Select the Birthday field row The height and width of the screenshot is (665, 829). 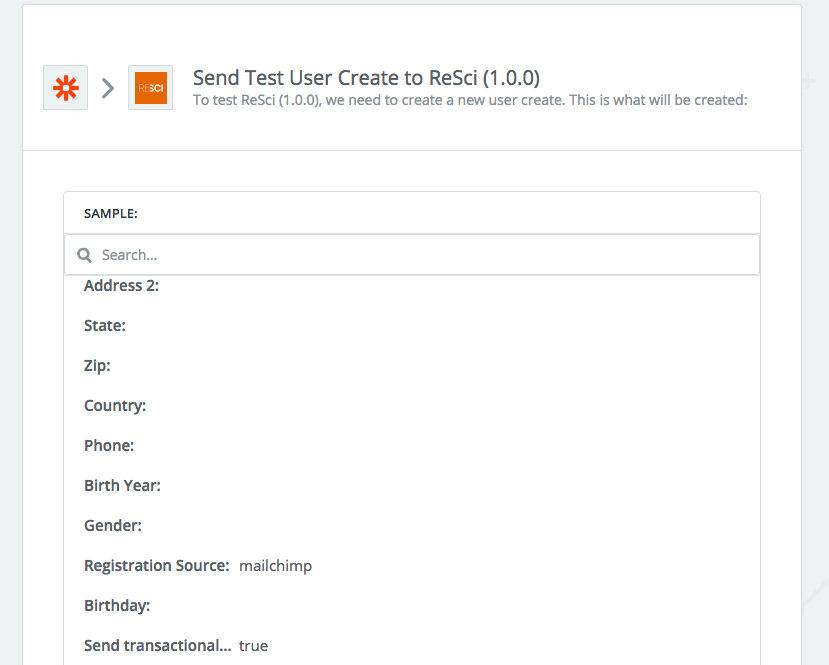click(x=412, y=606)
